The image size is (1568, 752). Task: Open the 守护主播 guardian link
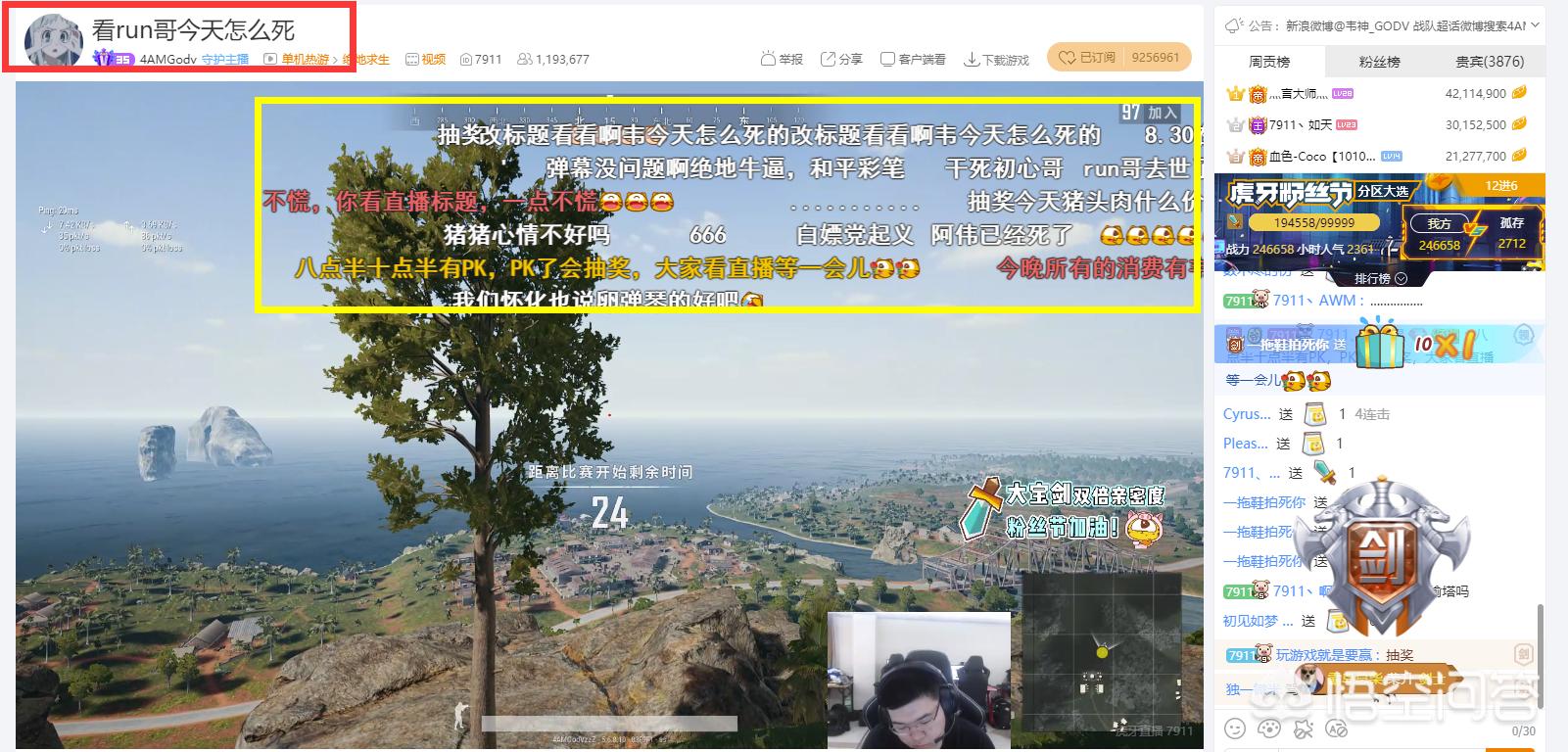tap(225, 60)
